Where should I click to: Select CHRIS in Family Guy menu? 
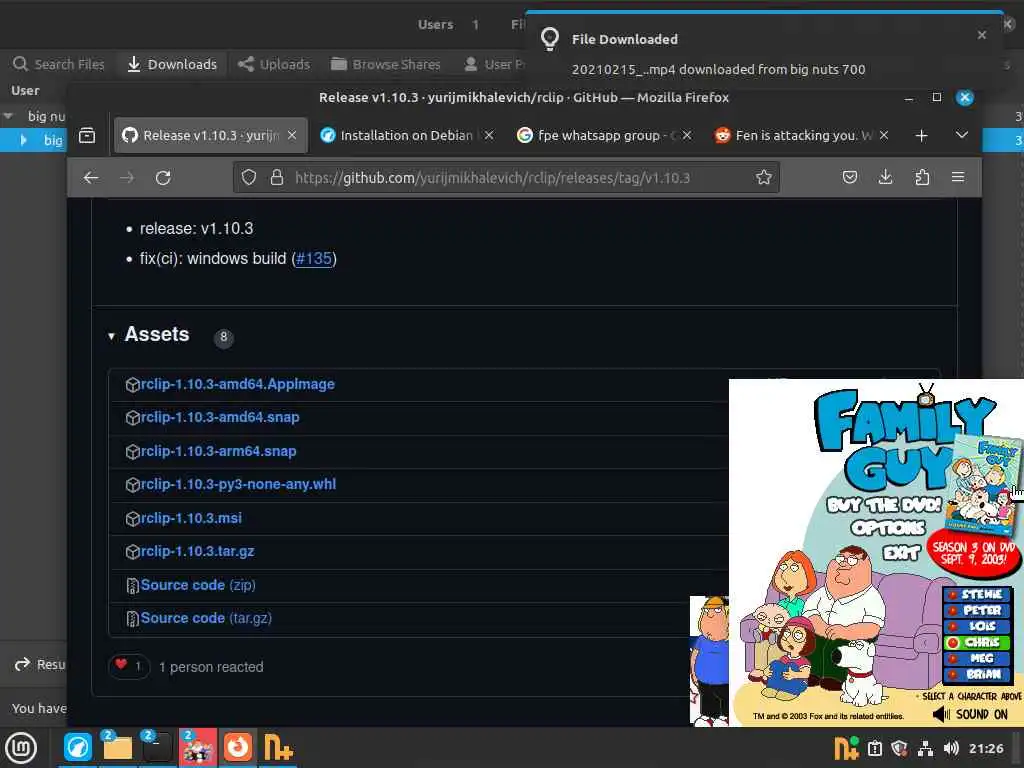pyautogui.click(x=977, y=642)
